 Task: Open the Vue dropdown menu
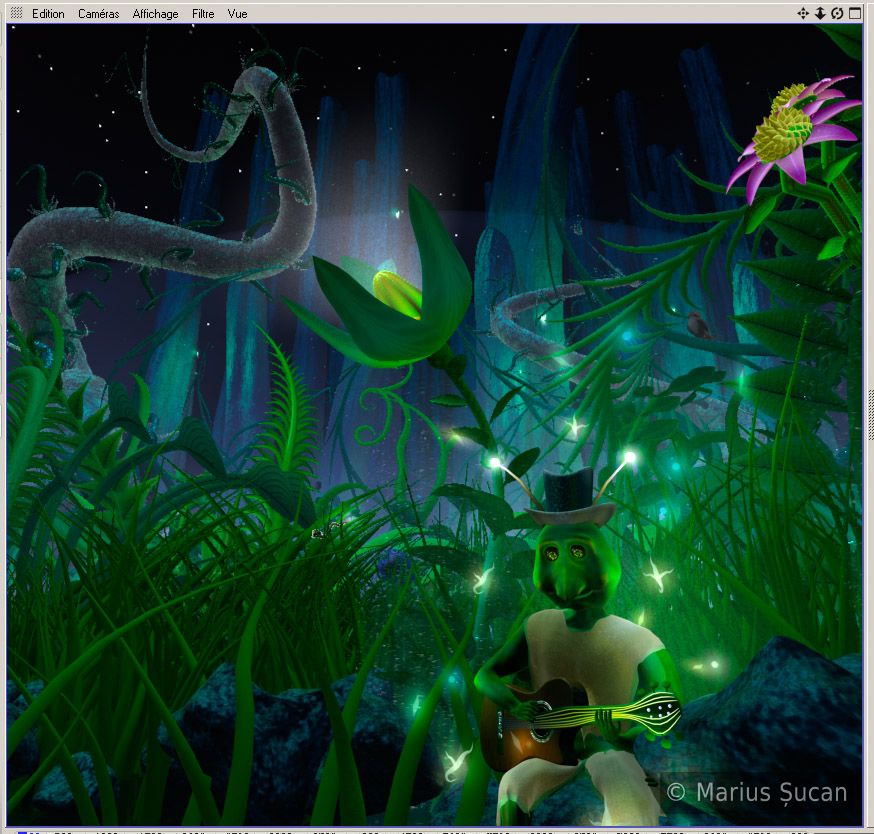pyautogui.click(x=237, y=14)
